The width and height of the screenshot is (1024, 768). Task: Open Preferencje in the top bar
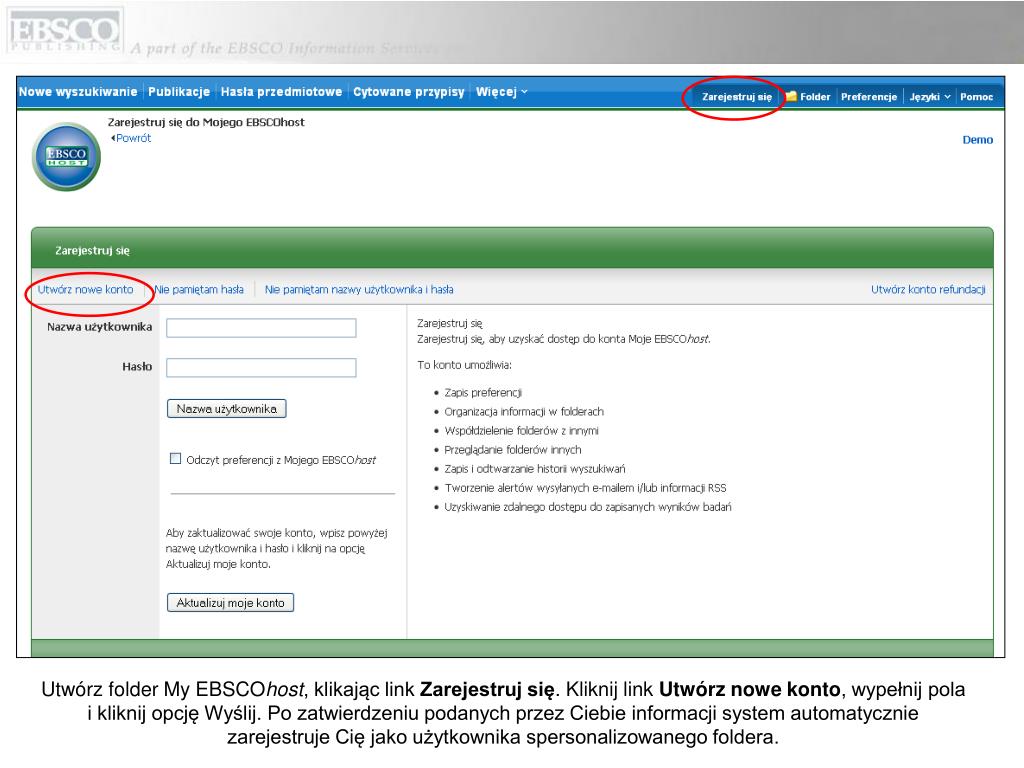(869, 97)
